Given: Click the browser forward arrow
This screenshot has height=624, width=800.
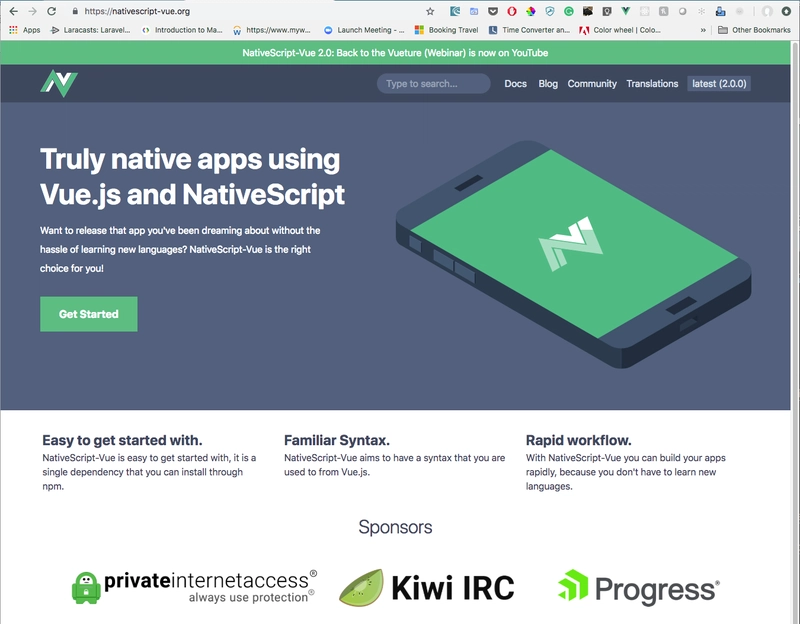Looking at the screenshot, I should pos(32,11).
